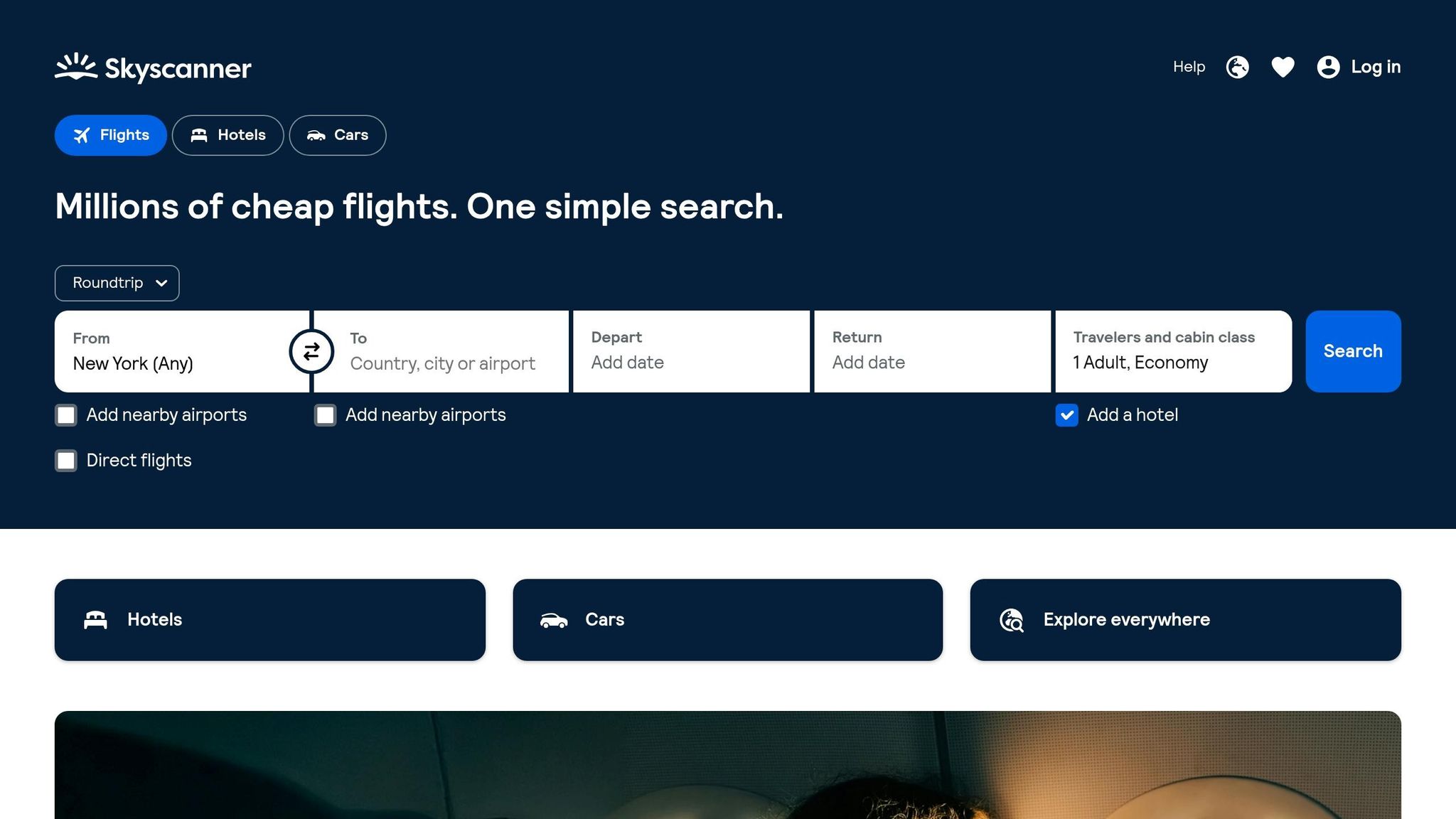Swap origin and destination with arrows icon
This screenshot has width=1456, height=819.
pos(311,350)
